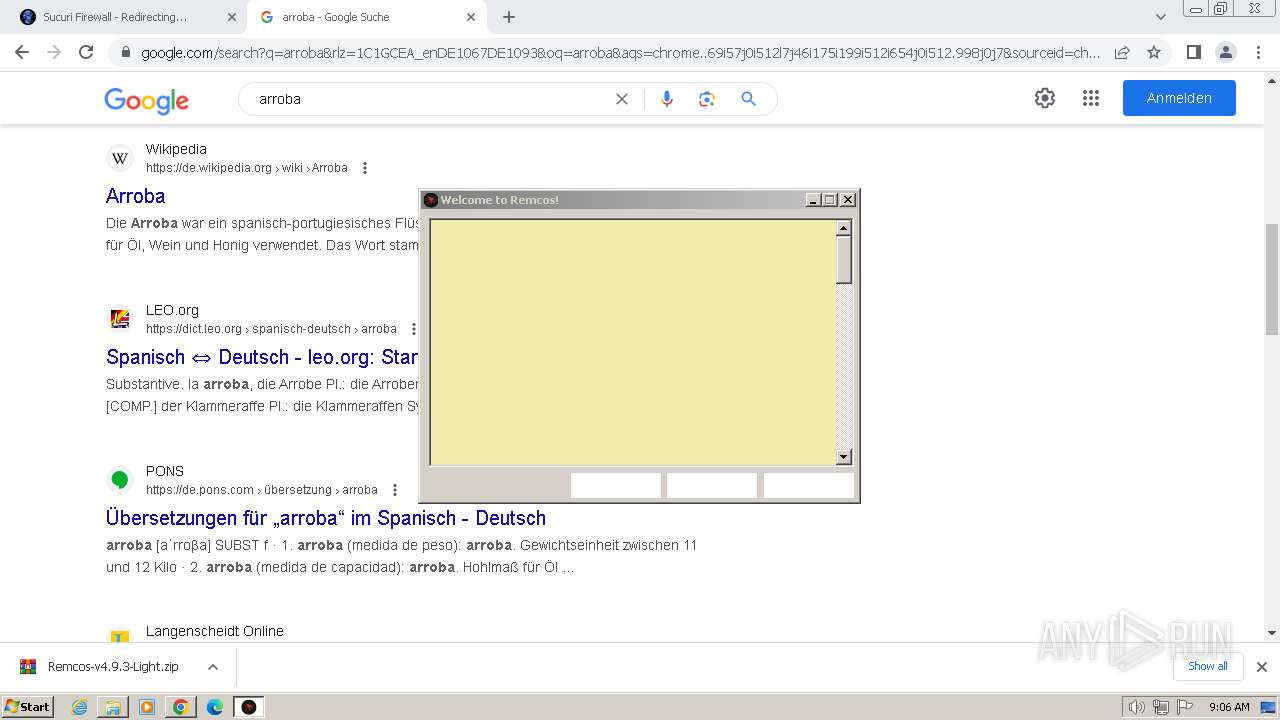Open the Windows Start menu
Image resolution: width=1280 pixels, height=720 pixels.
point(28,707)
